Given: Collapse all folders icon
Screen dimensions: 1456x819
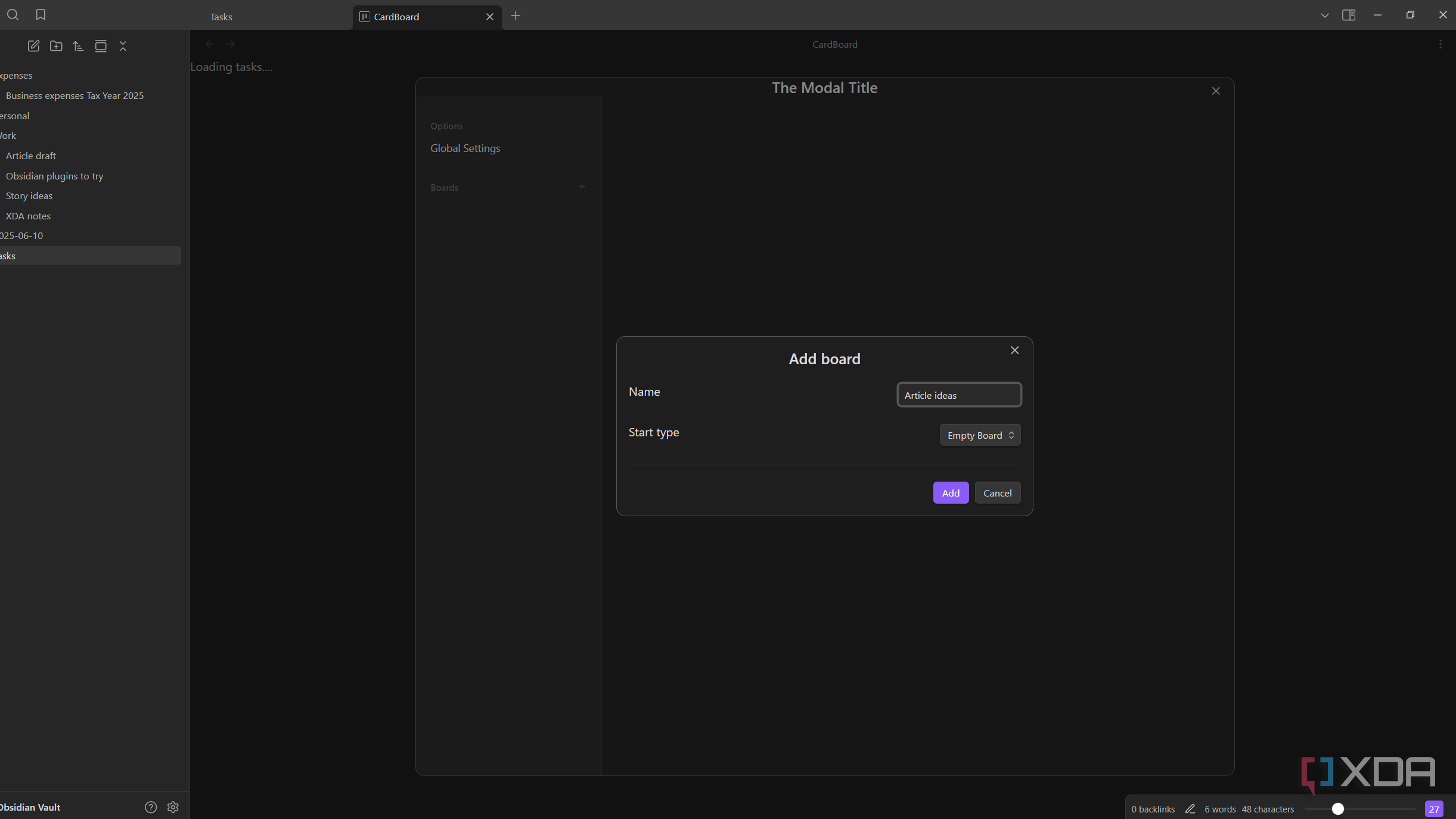Looking at the screenshot, I should point(123,46).
